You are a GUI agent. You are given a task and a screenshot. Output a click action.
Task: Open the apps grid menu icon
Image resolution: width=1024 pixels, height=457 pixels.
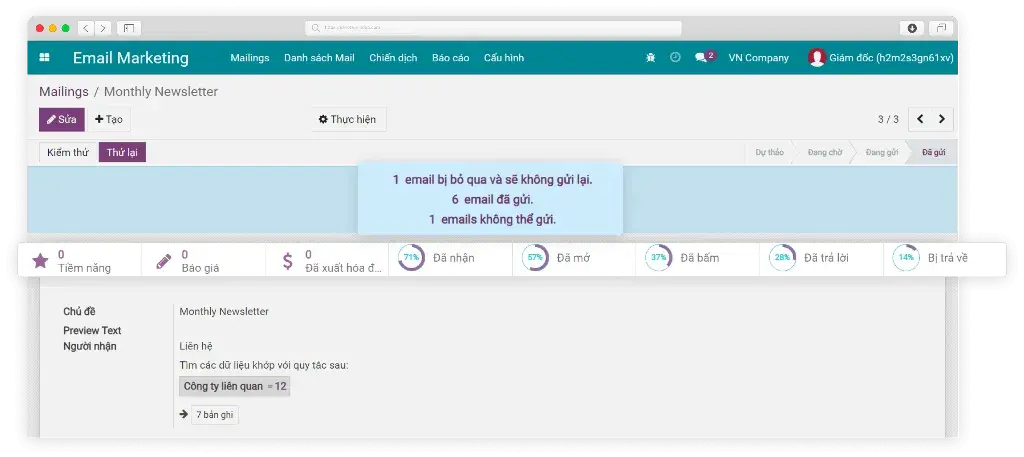tap(44, 58)
